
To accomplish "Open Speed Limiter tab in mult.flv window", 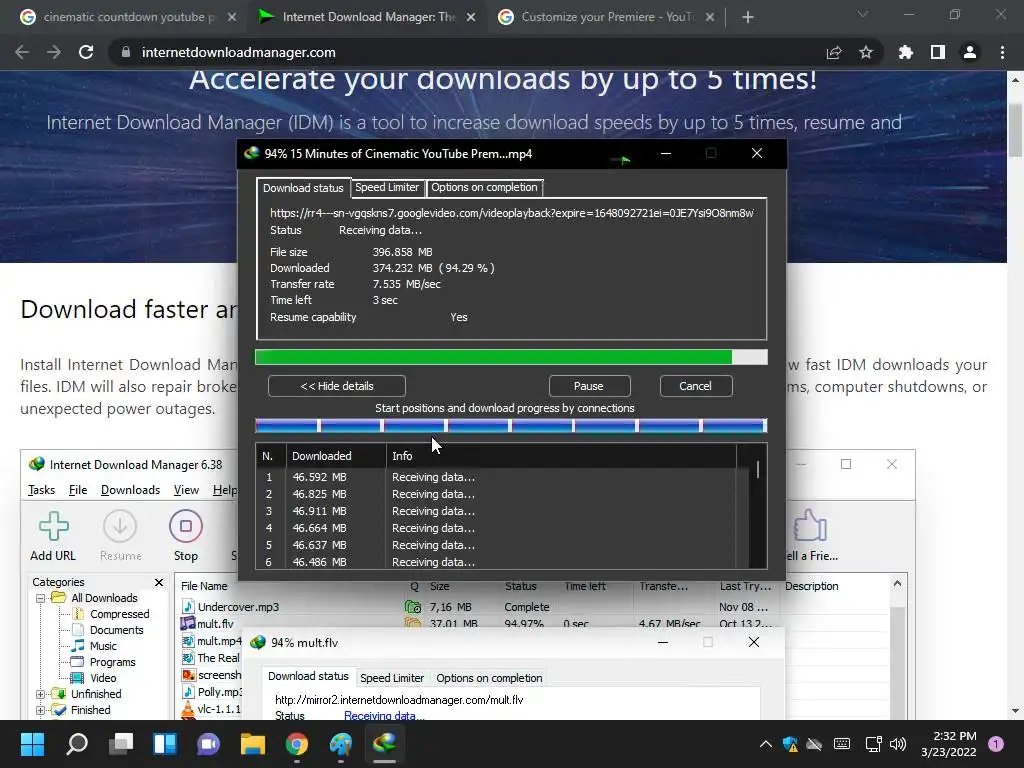I will (392, 678).
